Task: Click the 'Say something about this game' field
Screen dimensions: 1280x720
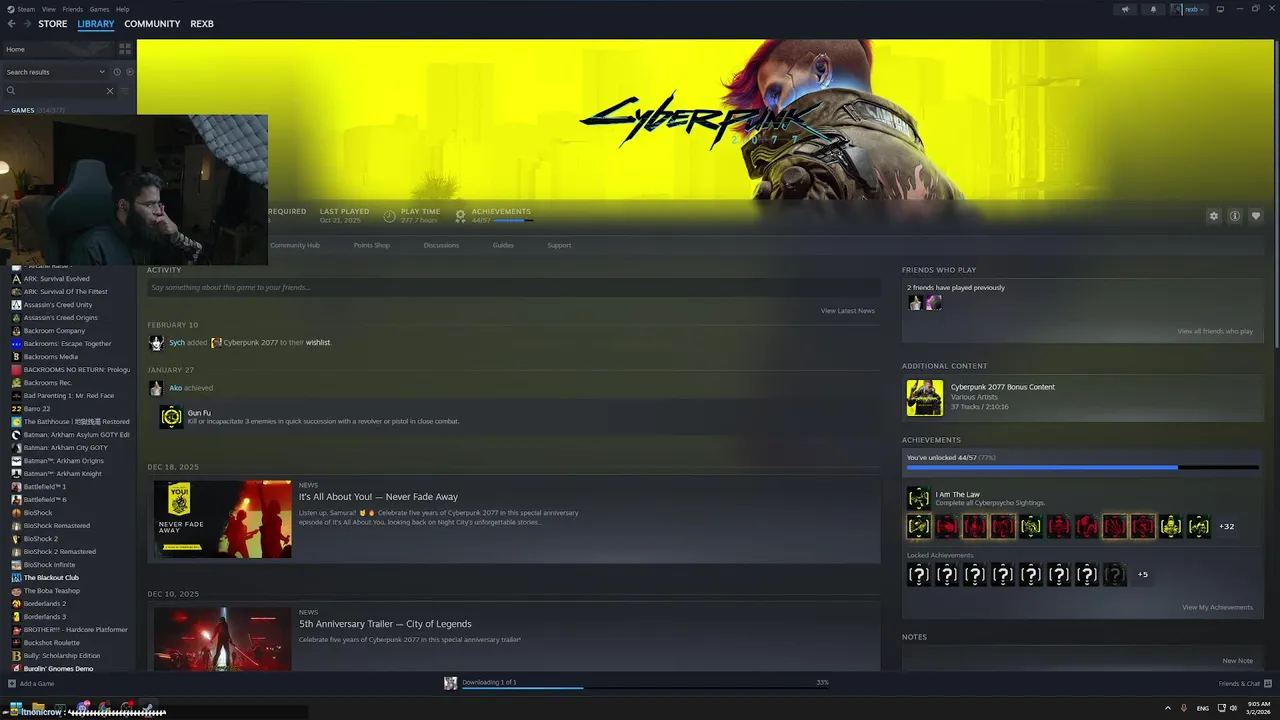Action: tap(513, 288)
